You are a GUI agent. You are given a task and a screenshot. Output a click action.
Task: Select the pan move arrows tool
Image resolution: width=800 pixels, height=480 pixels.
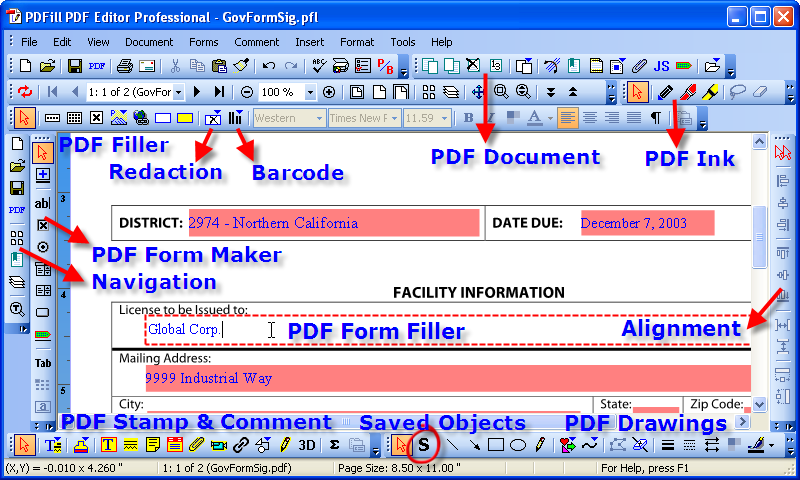[478, 92]
